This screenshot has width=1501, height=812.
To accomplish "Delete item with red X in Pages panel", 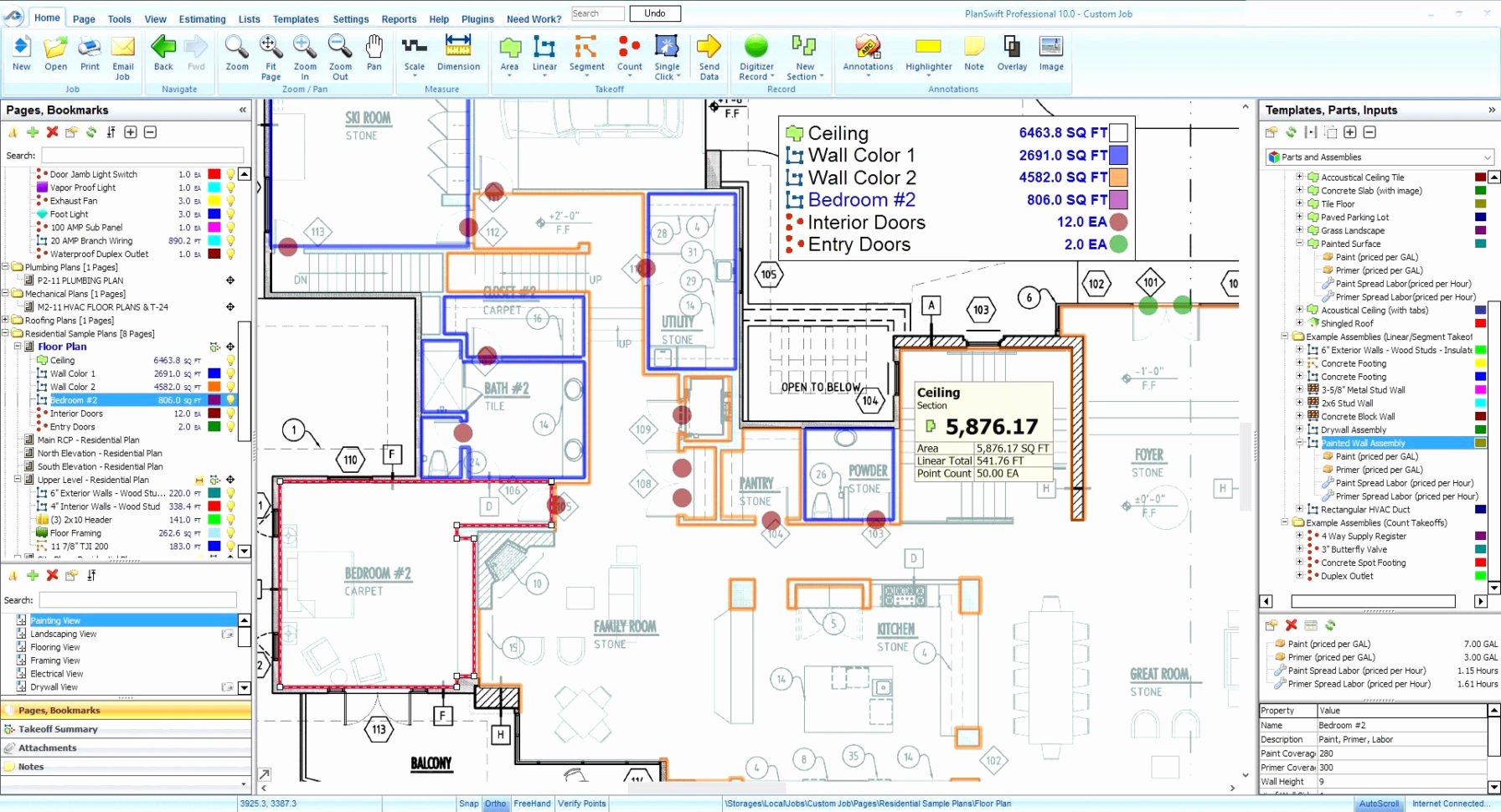I will click(x=52, y=132).
